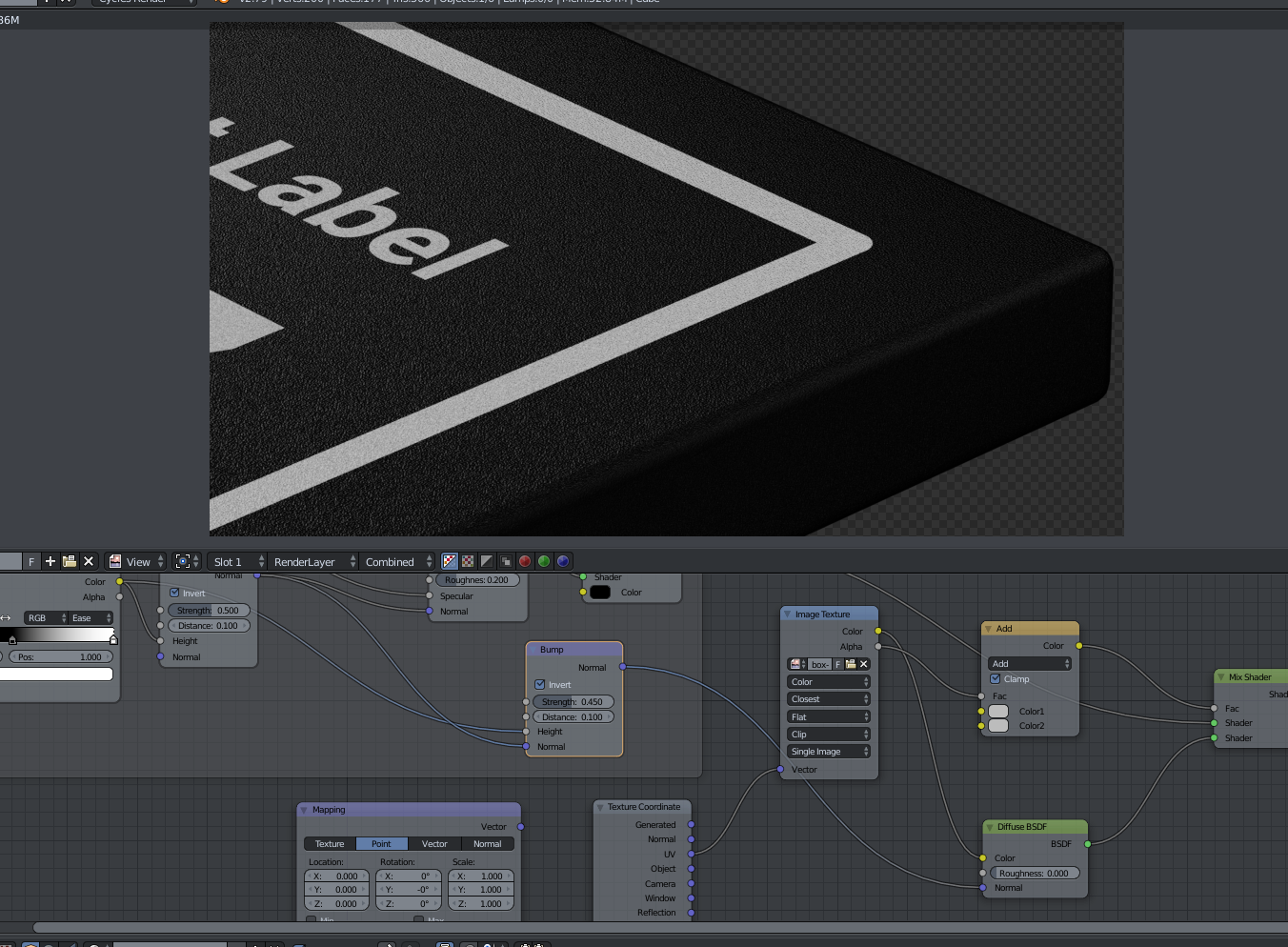Open Color1 swatch in Add node
Image resolution: width=1288 pixels, height=947 pixels.
tap(998, 711)
